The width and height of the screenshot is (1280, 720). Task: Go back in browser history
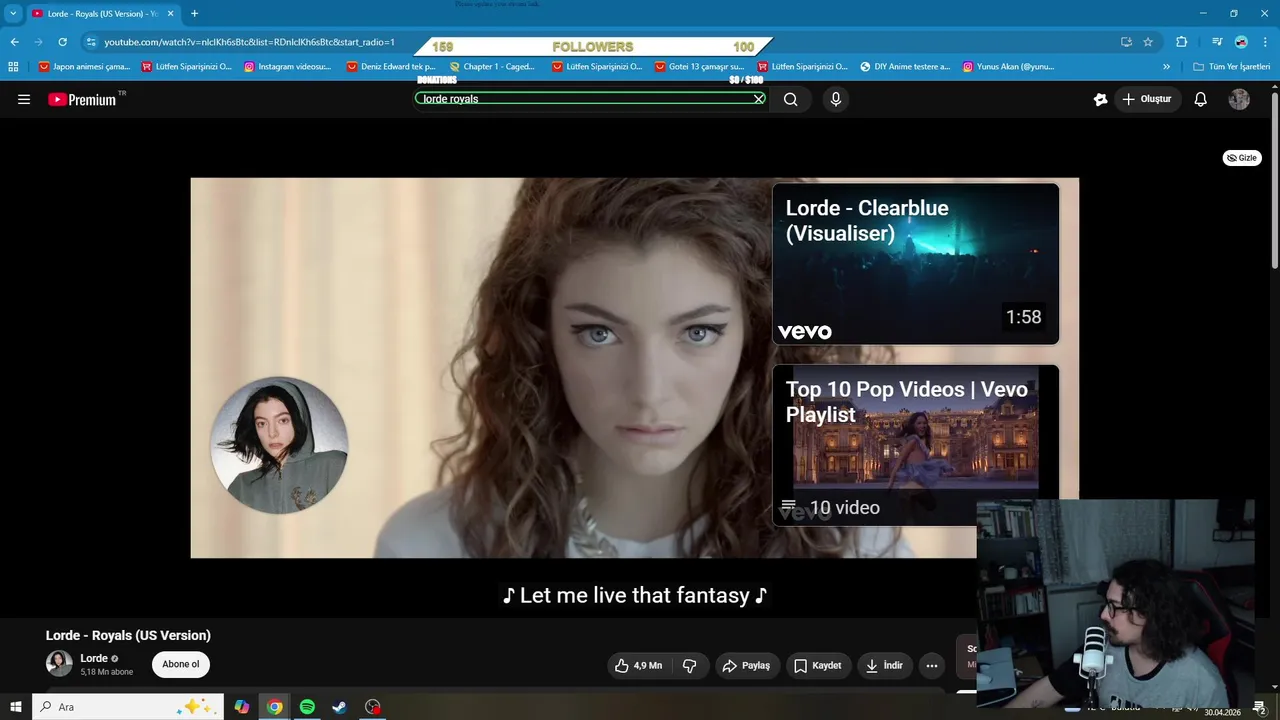click(14, 42)
